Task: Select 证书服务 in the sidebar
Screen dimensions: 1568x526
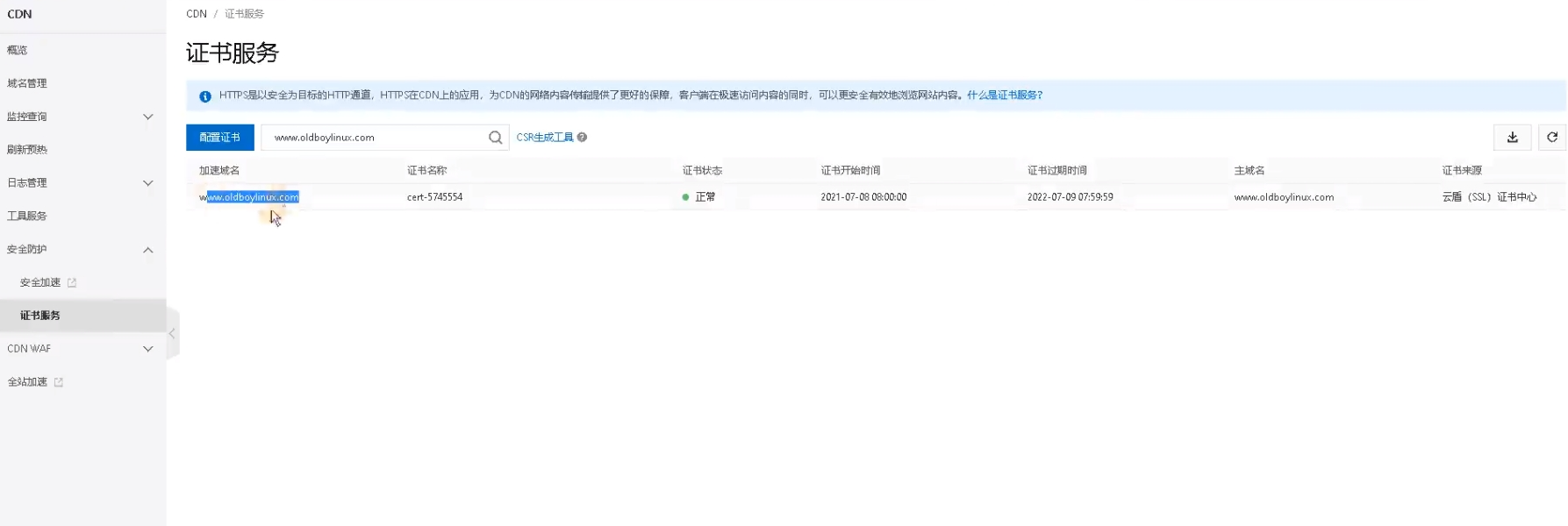Action: tap(40, 316)
